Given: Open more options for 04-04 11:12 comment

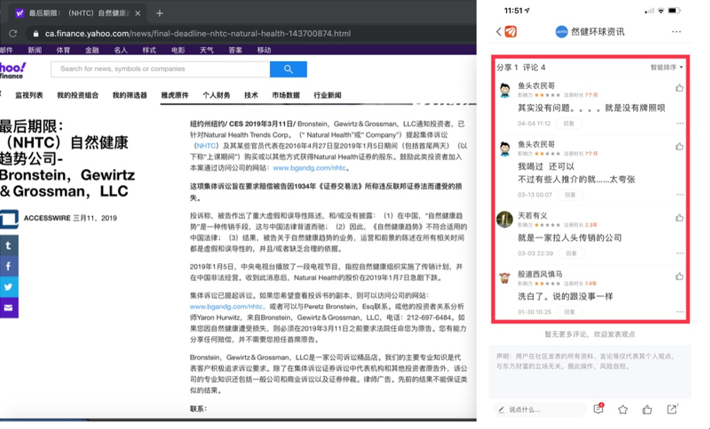Looking at the screenshot, I should coord(680,123).
